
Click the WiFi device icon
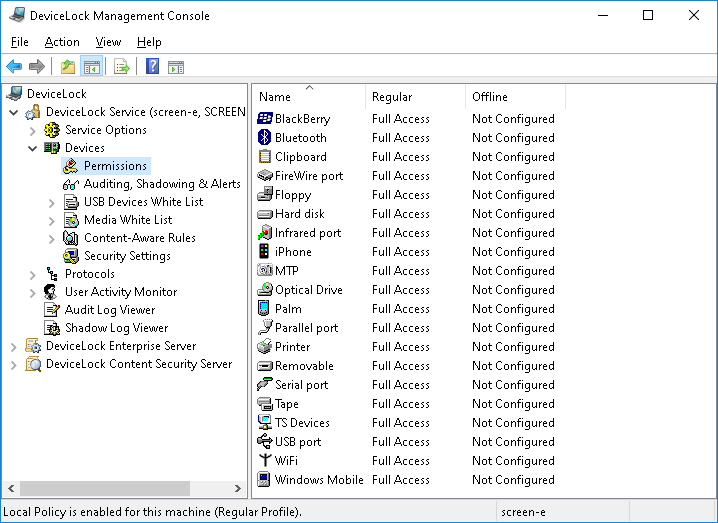coord(265,461)
